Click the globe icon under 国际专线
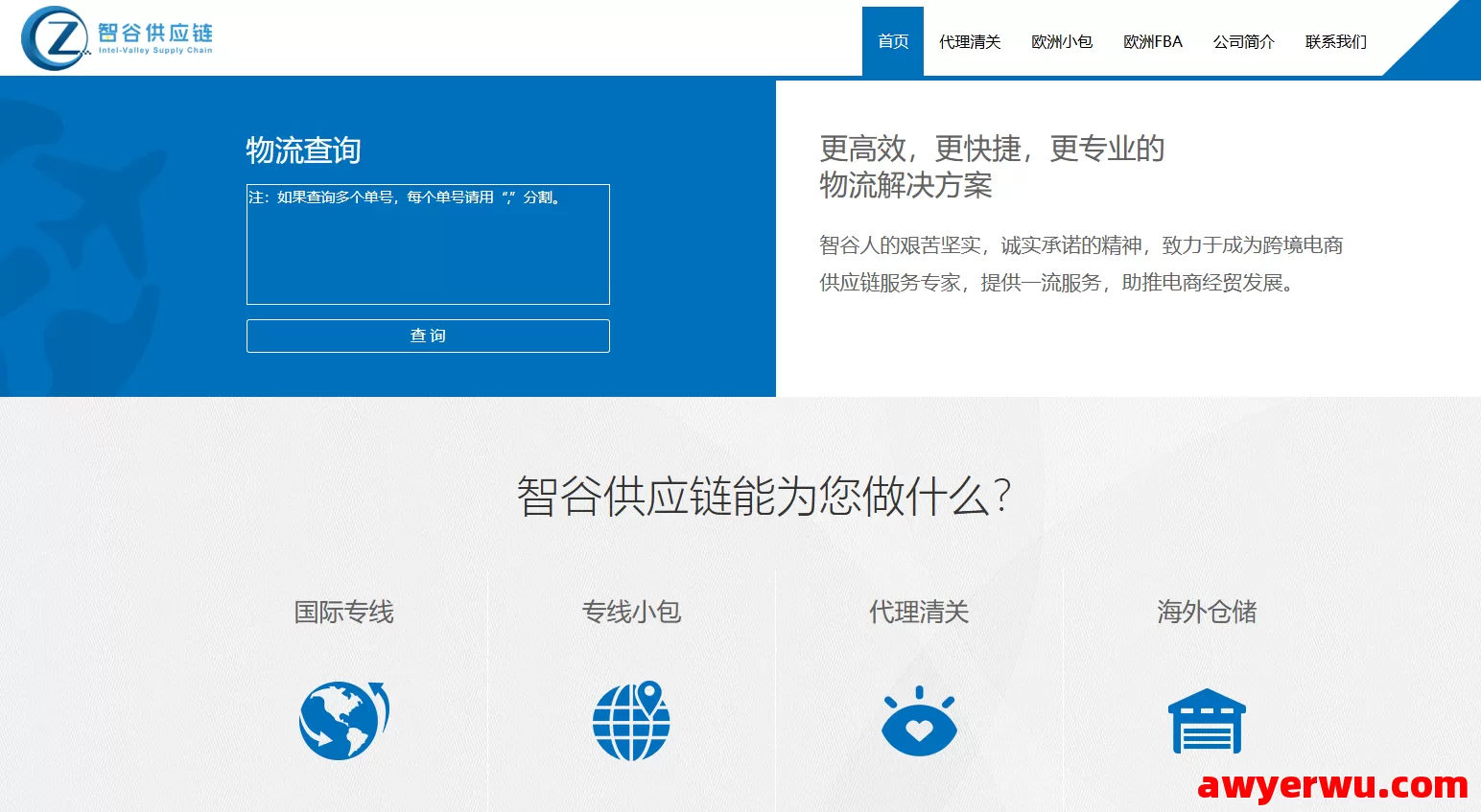The height and width of the screenshot is (812, 1481). [343, 720]
